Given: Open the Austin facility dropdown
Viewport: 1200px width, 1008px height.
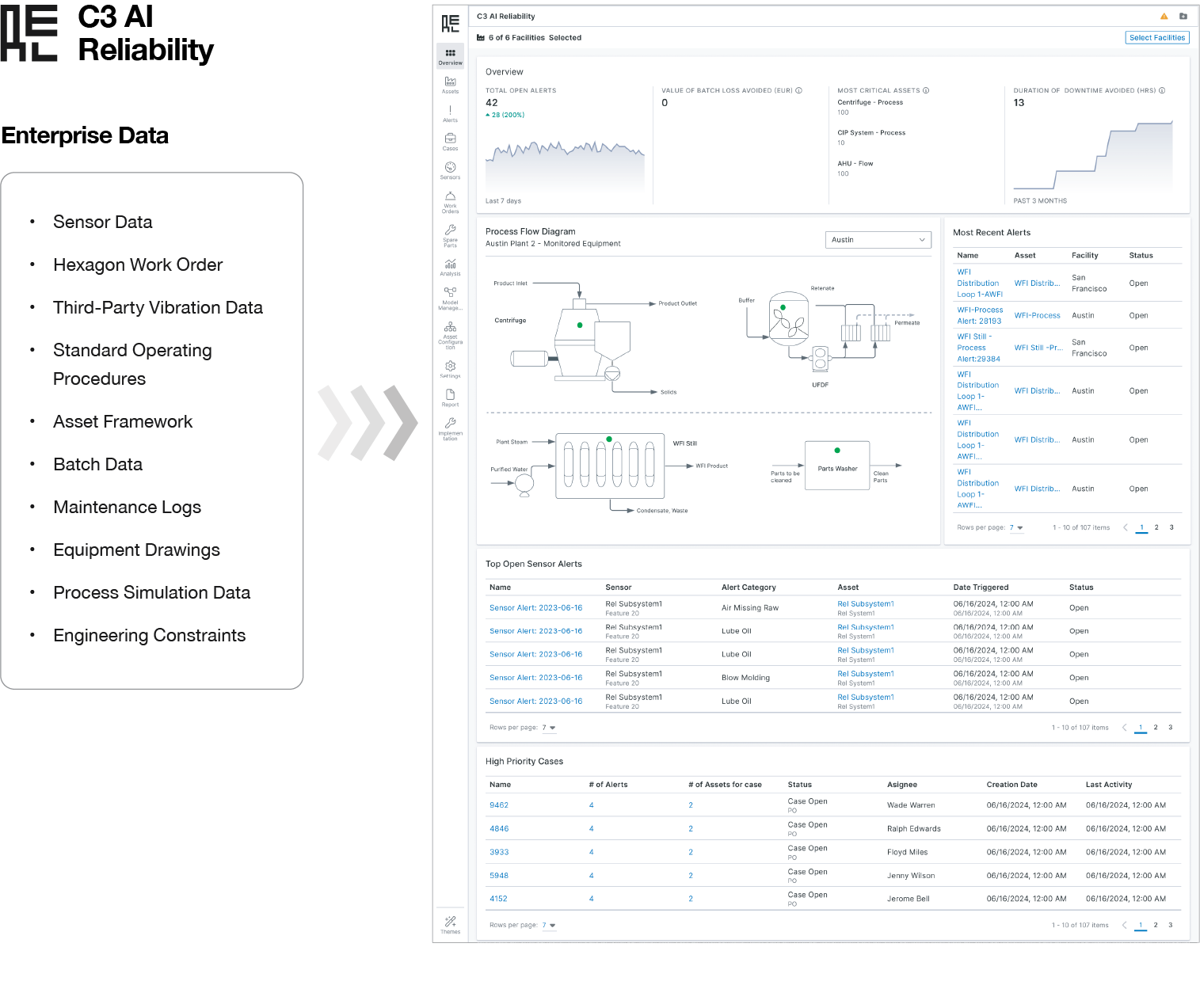Looking at the screenshot, I should [x=878, y=240].
